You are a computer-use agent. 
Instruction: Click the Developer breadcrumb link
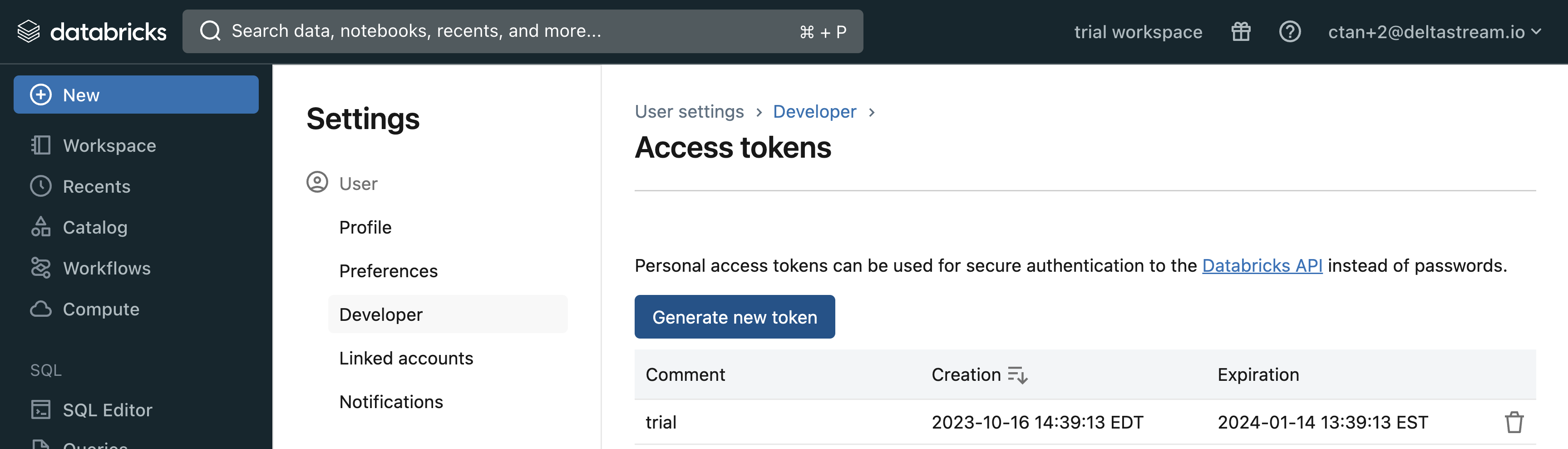[814, 112]
